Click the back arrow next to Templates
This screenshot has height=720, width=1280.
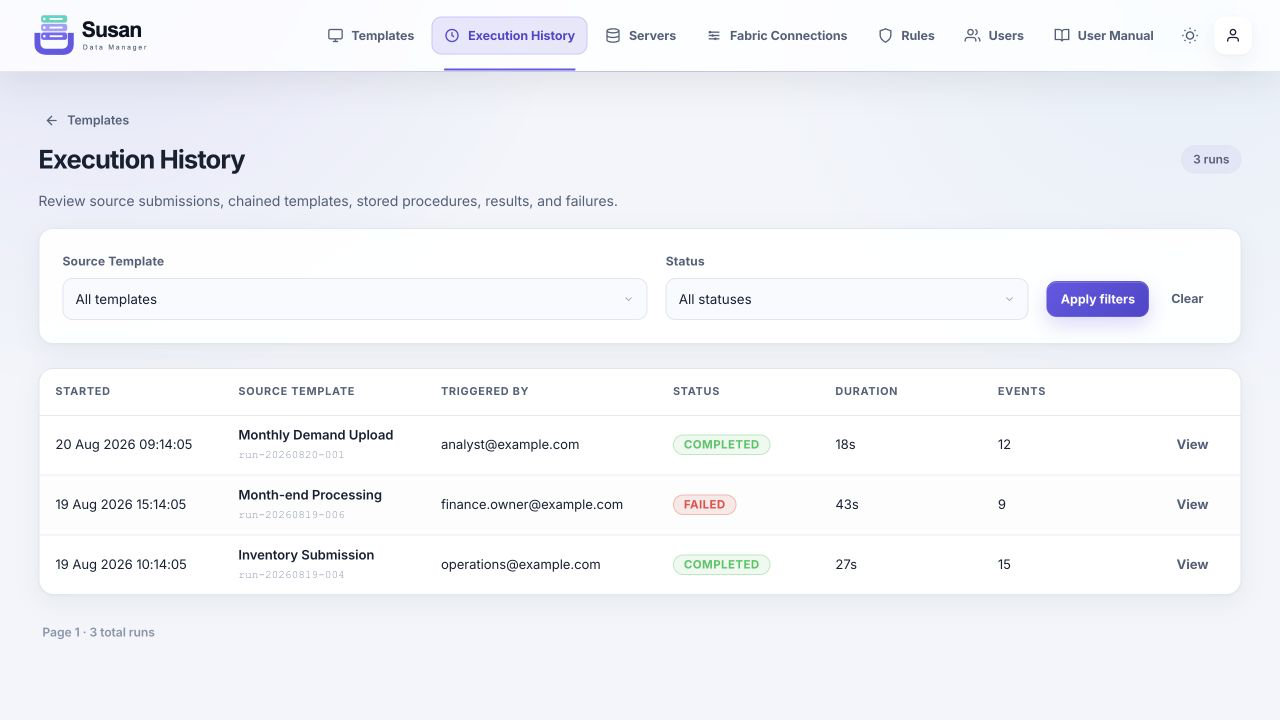(52, 120)
